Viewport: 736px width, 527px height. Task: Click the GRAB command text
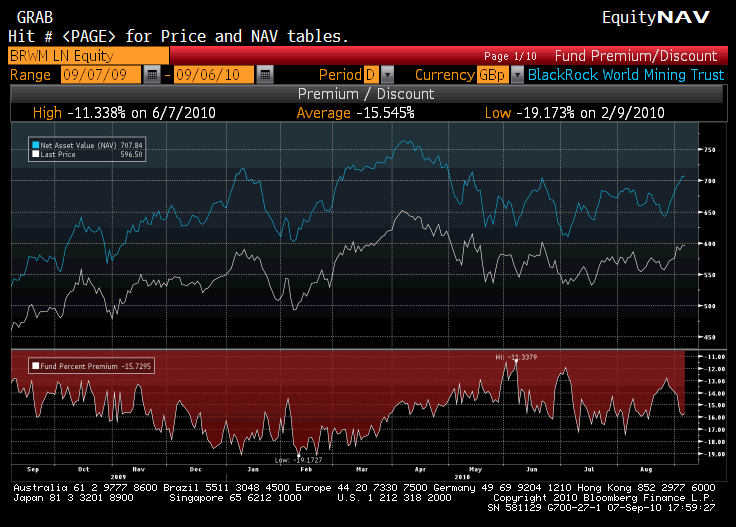pyautogui.click(x=35, y=17)
